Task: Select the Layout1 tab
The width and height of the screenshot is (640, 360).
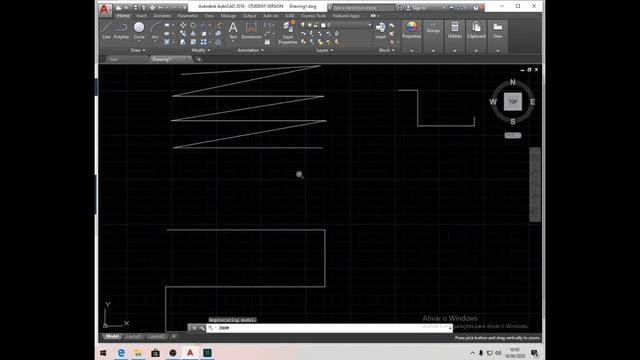Action: [x=133, y=337]
